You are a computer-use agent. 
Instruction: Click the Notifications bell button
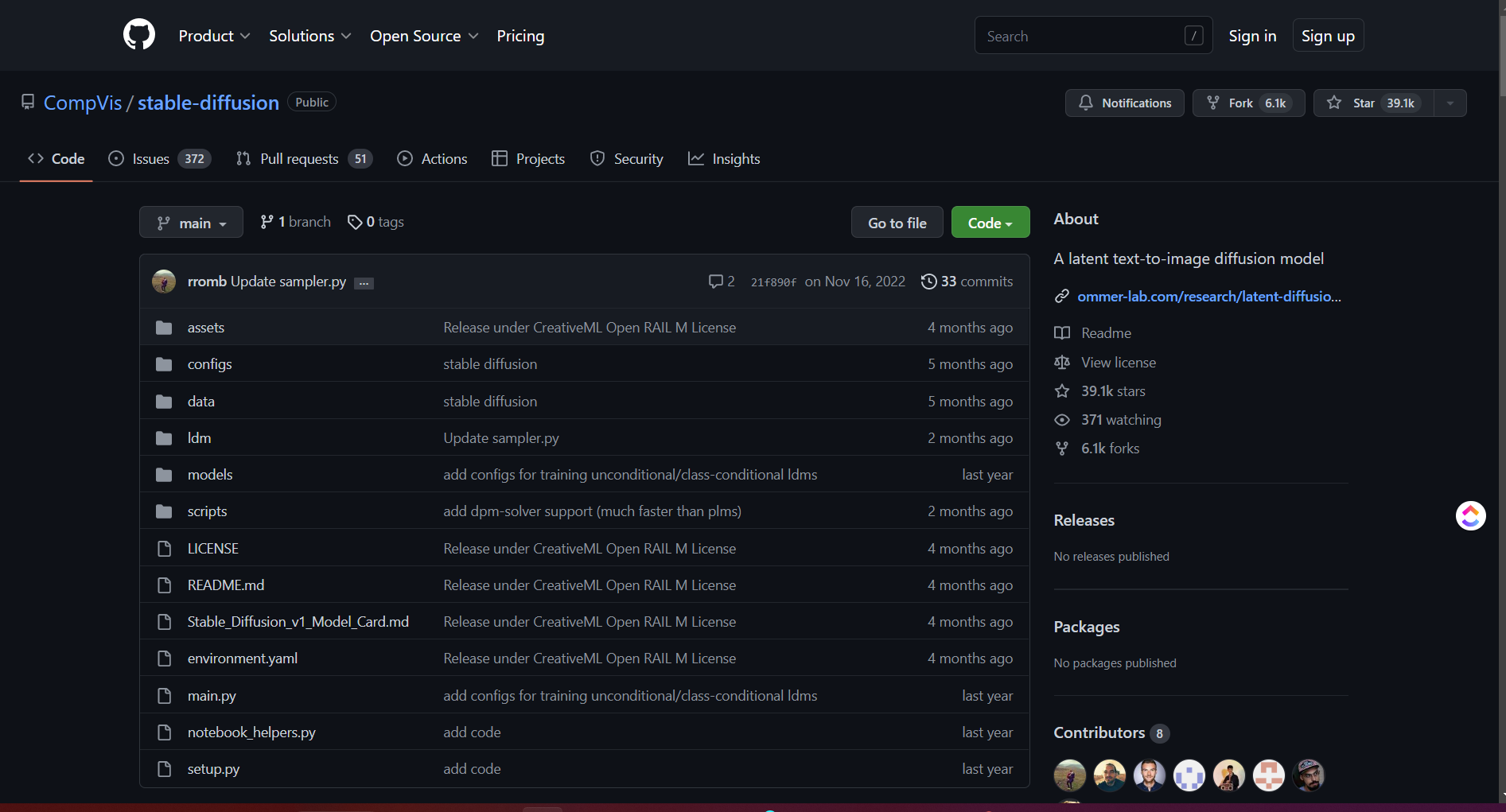click(1124, 103)
